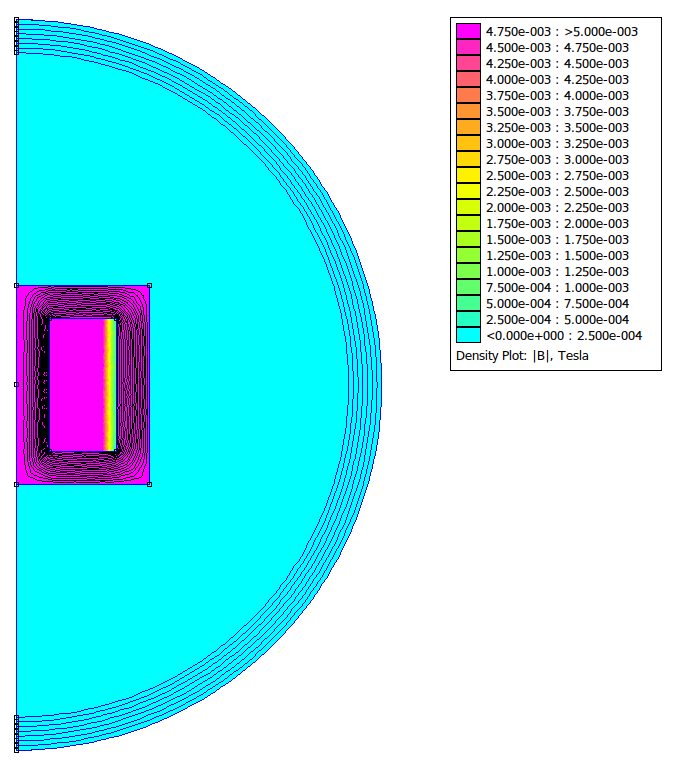This screenshot has width=680, height=776.
Task: Click the top-right corner node of the rectangle
Action: [x=149, y=285]
